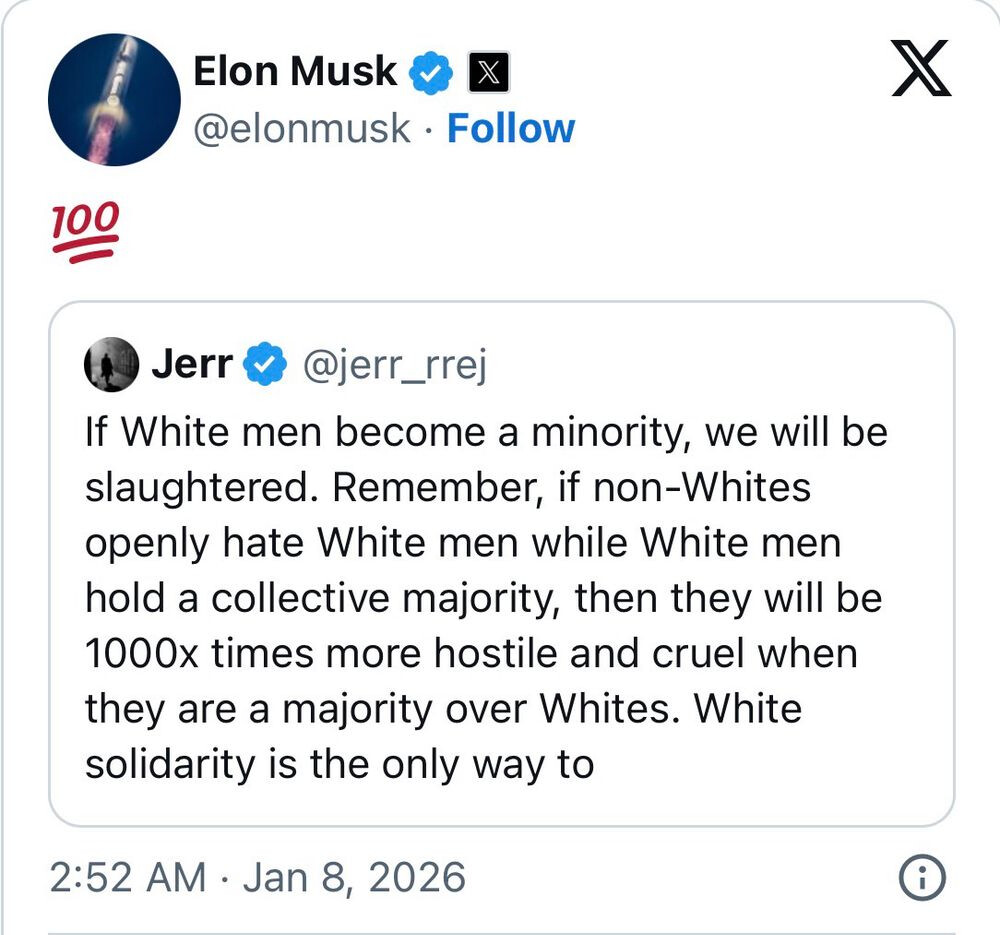This screenshot has width=1000, height=935.
Task: Open the quoted post's first text line
Action: click(x=486, y=433)
